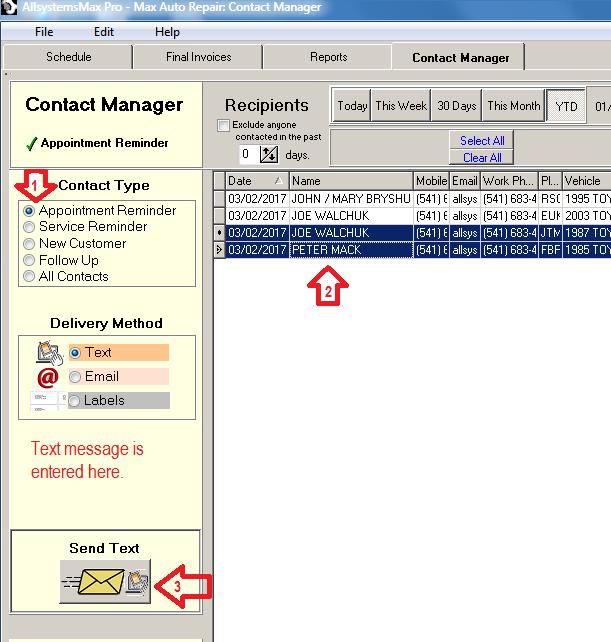Select Appointment Reminder contact type

coord(30,211)
